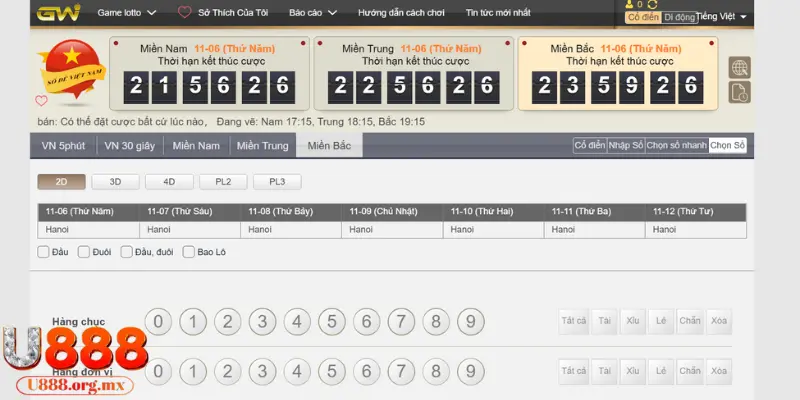This screenshot has width=800, height=400.
Task: Click Tất cả in Hàng chục row
Action: 573,321
